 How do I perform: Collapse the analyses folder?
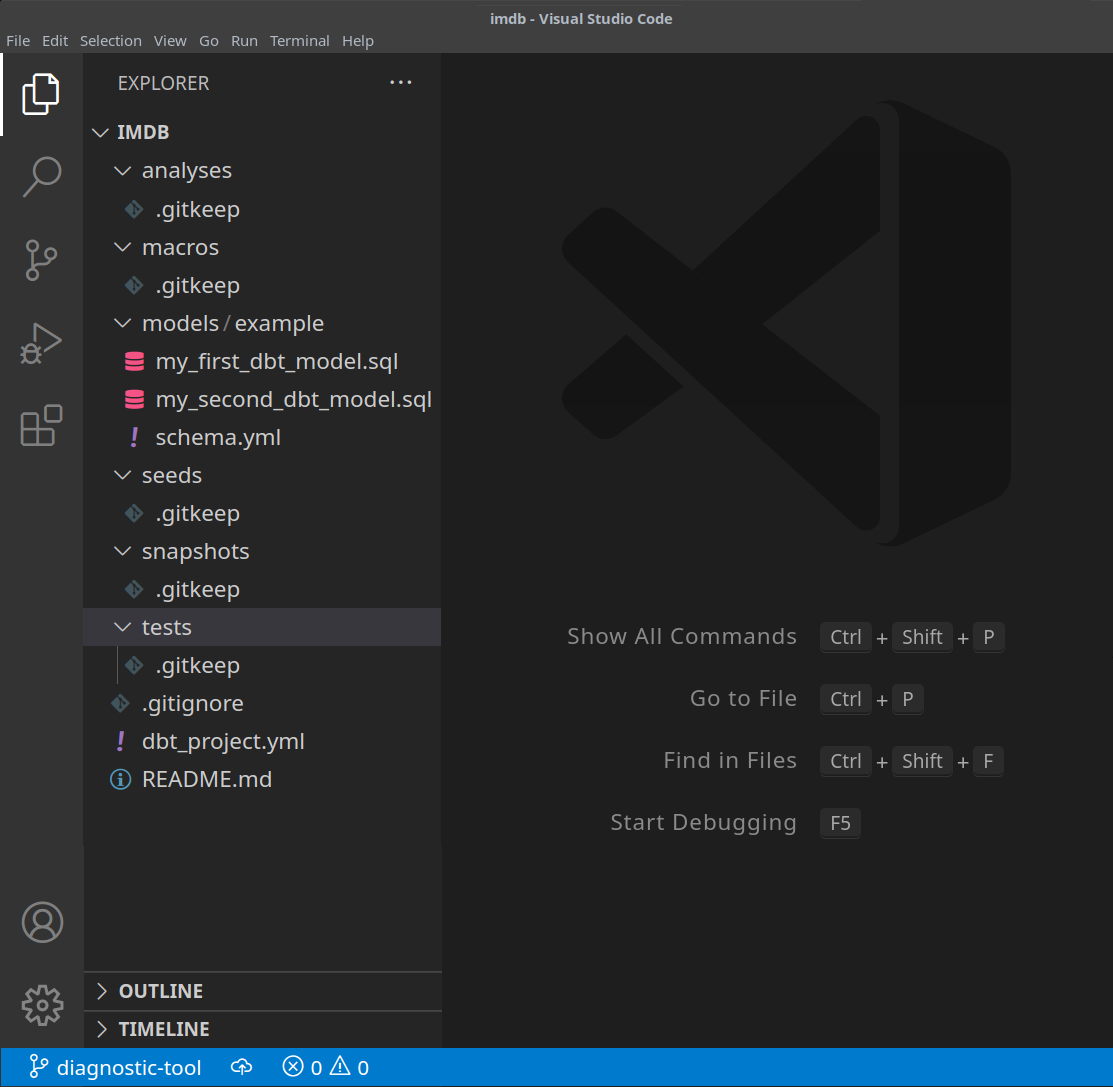tap(186, 171)
